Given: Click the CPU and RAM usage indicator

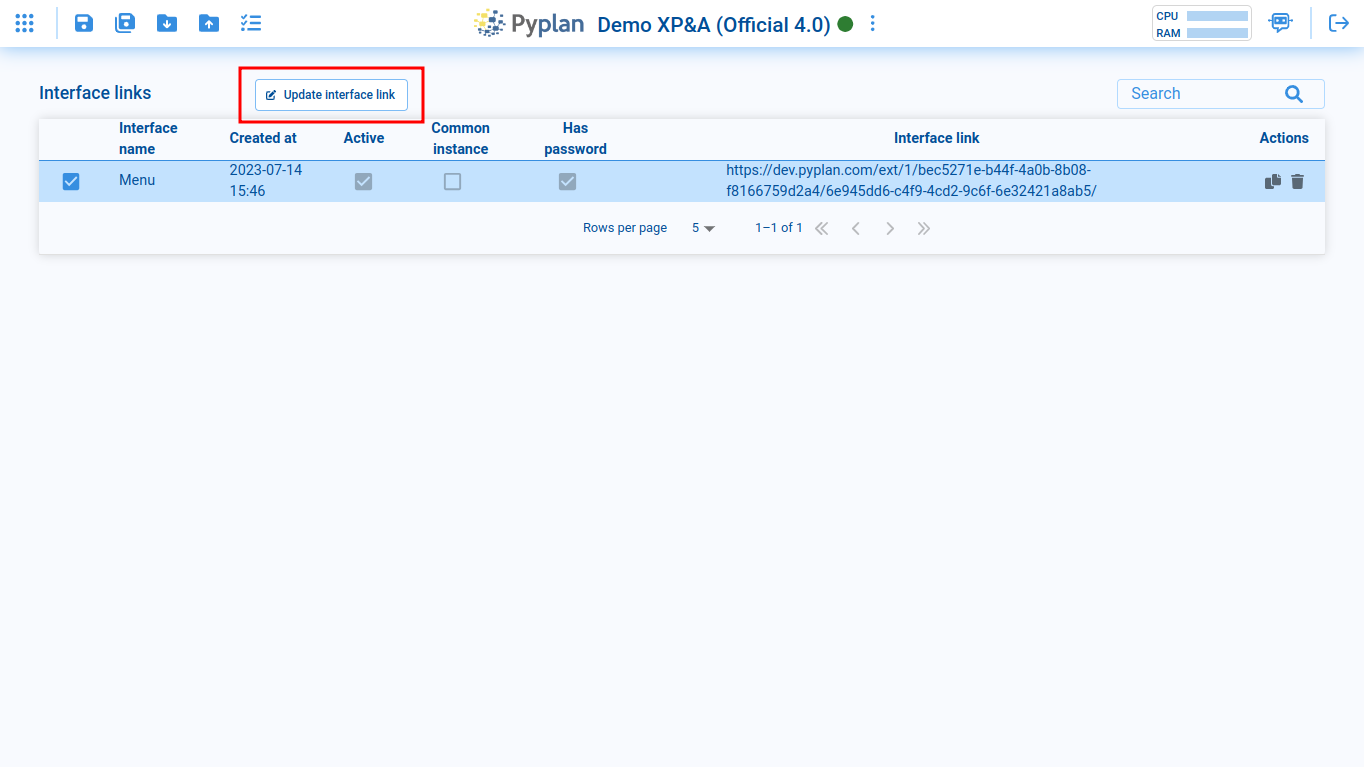Looking at the screenshot, I should point(1201,24).
